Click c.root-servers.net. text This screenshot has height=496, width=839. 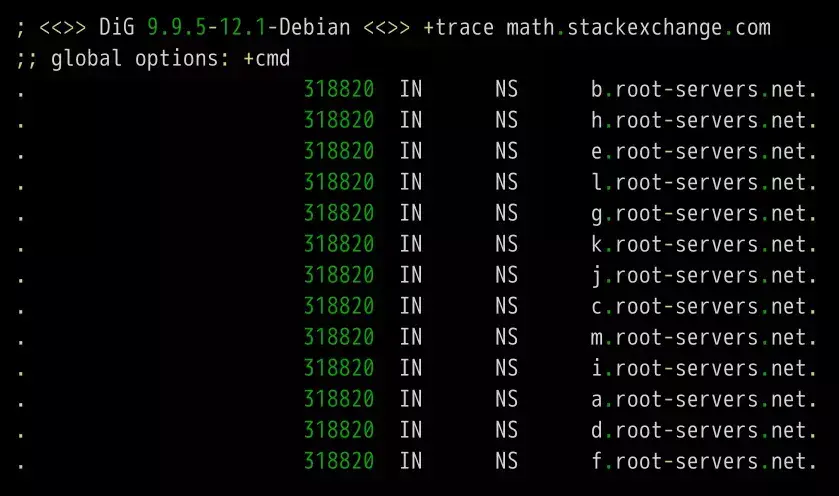(704, 307)
